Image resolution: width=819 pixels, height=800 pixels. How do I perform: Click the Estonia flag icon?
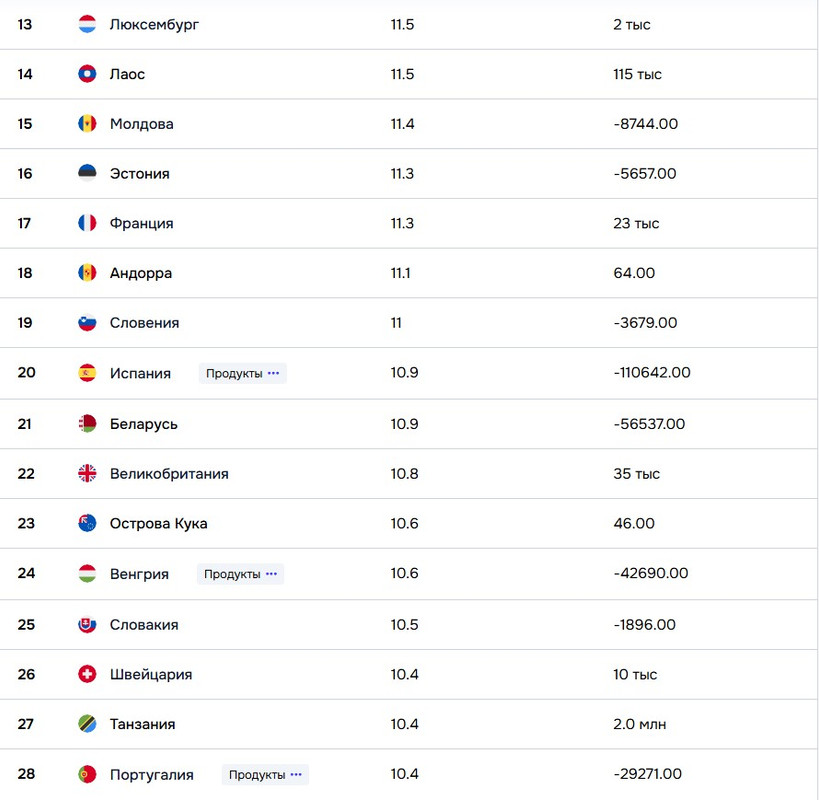click(x=87, y=173)
